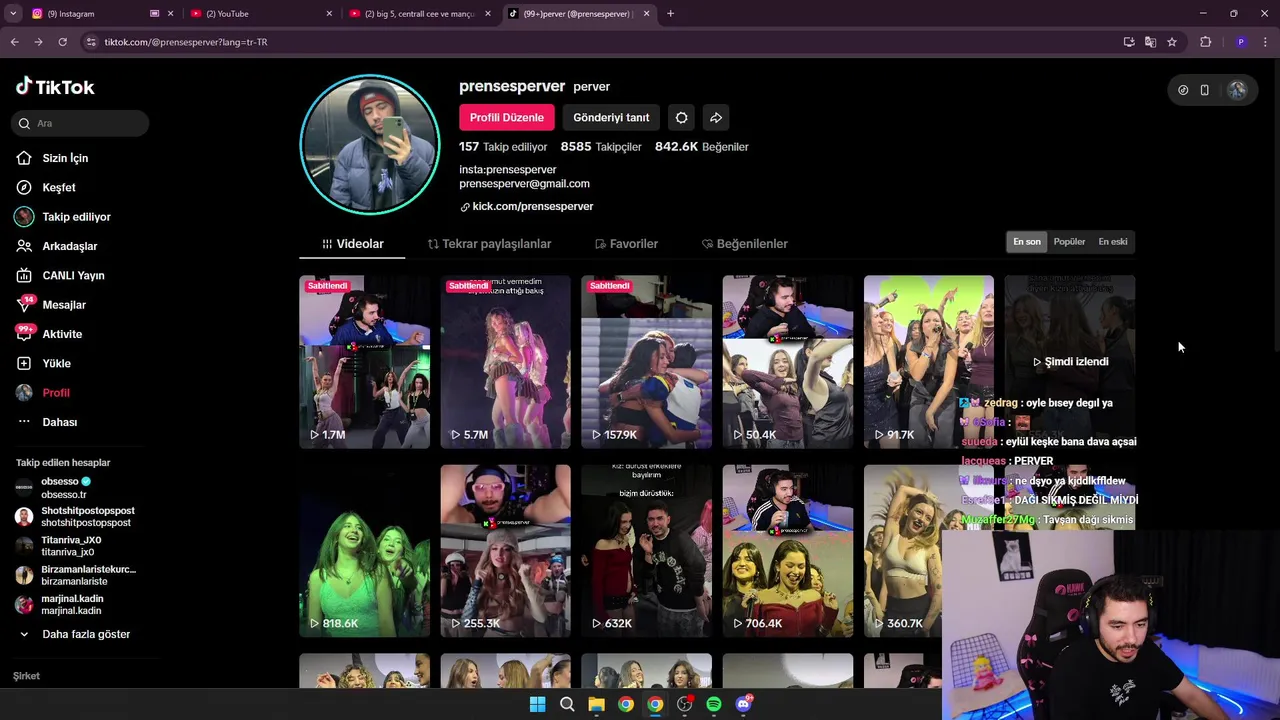Select the Videolar tab
Screen dimensions: 1280x720
[x=352, y=244]
